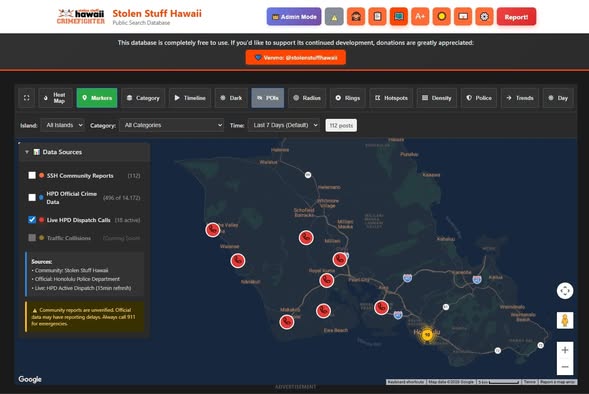
Task: Toggle fullscreen map with expand icon
Action: [x=27, y=98]
